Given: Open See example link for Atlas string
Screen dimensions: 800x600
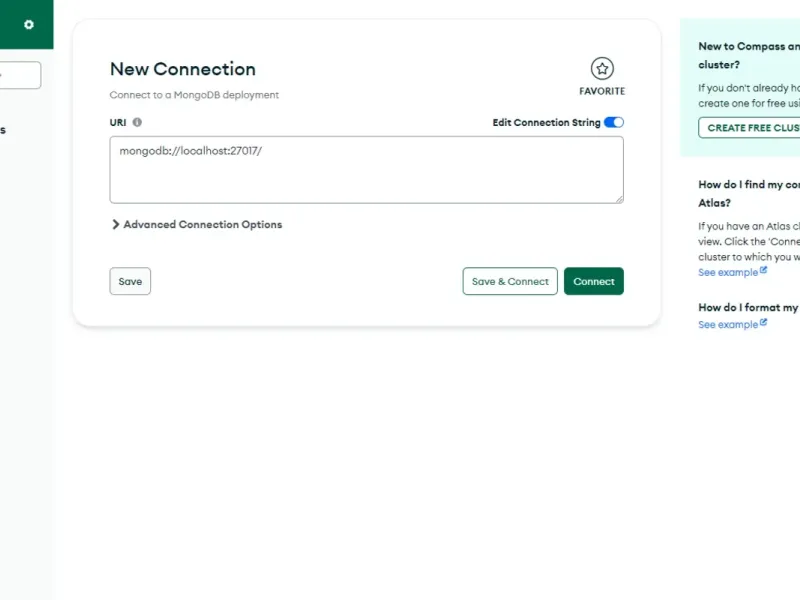Looking at the screenshot, I should 728,272.
